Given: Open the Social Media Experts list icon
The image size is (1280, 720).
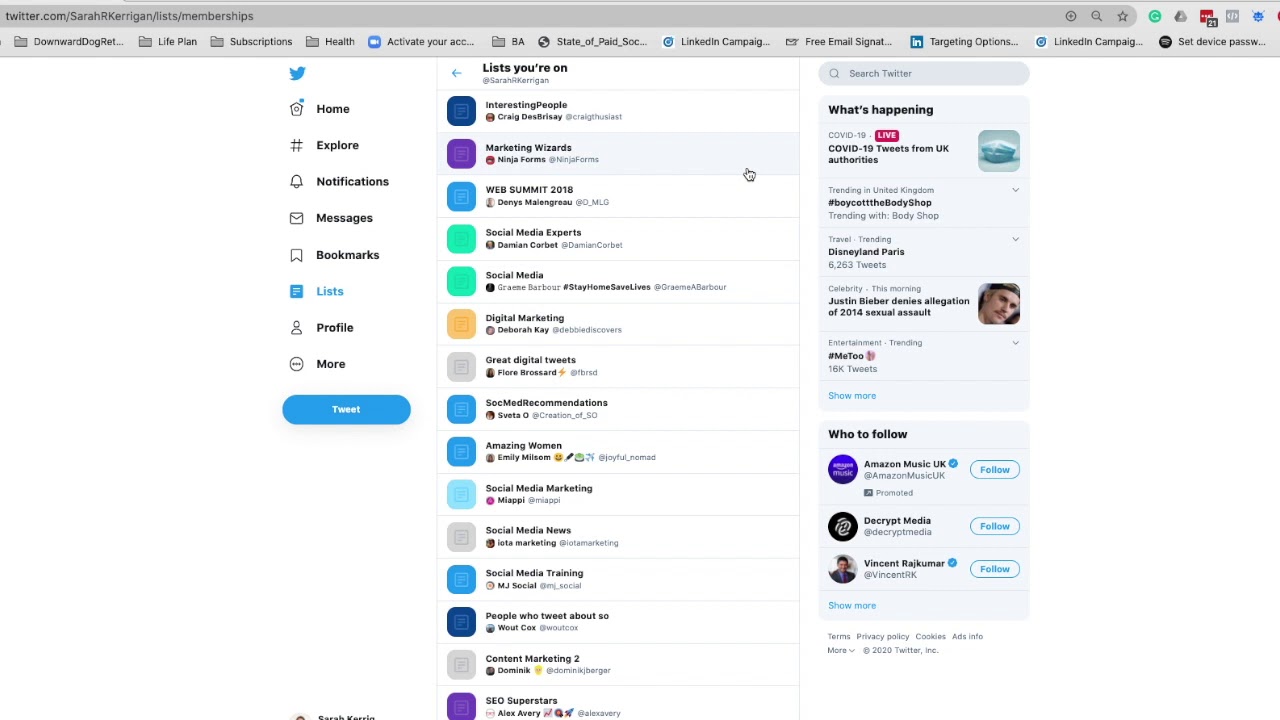Looking at the screenshot, I should point(461,238).
